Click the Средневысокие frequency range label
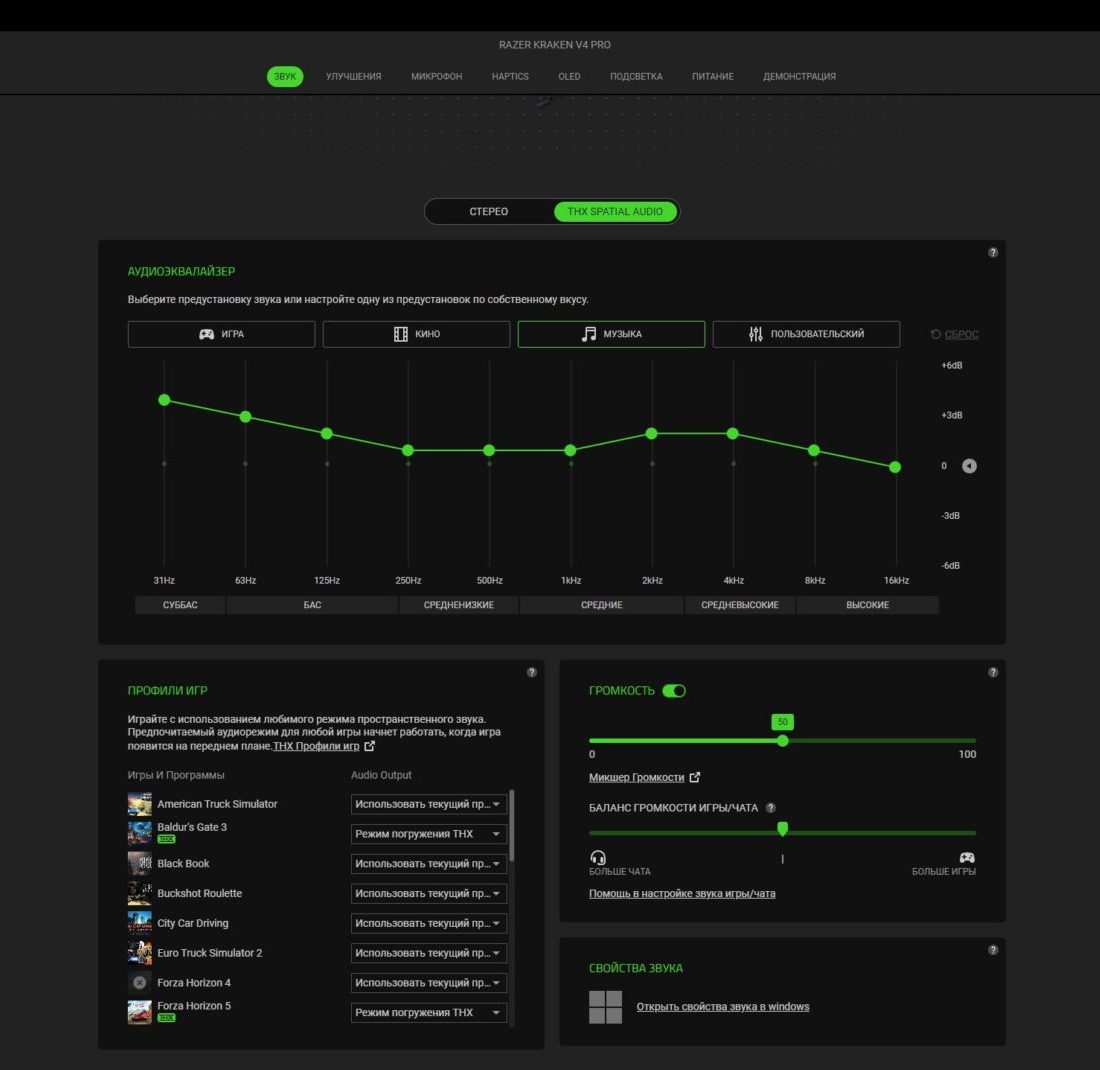 740,605
